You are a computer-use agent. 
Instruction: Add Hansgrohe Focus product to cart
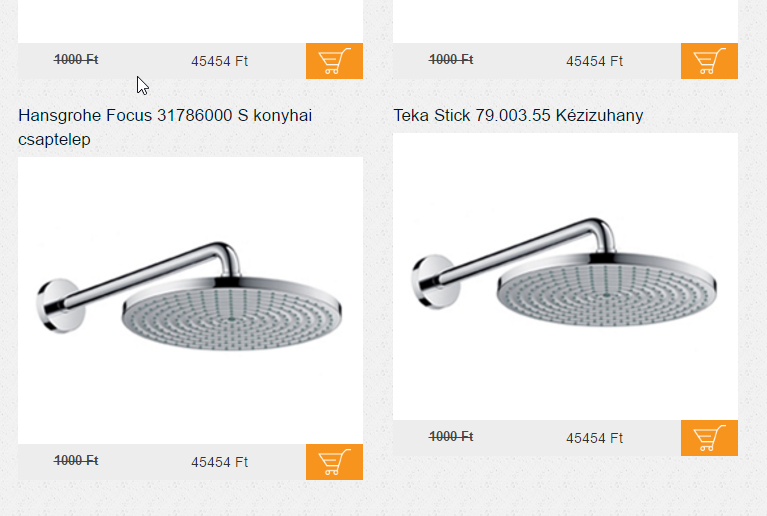(x=334, y=462)
